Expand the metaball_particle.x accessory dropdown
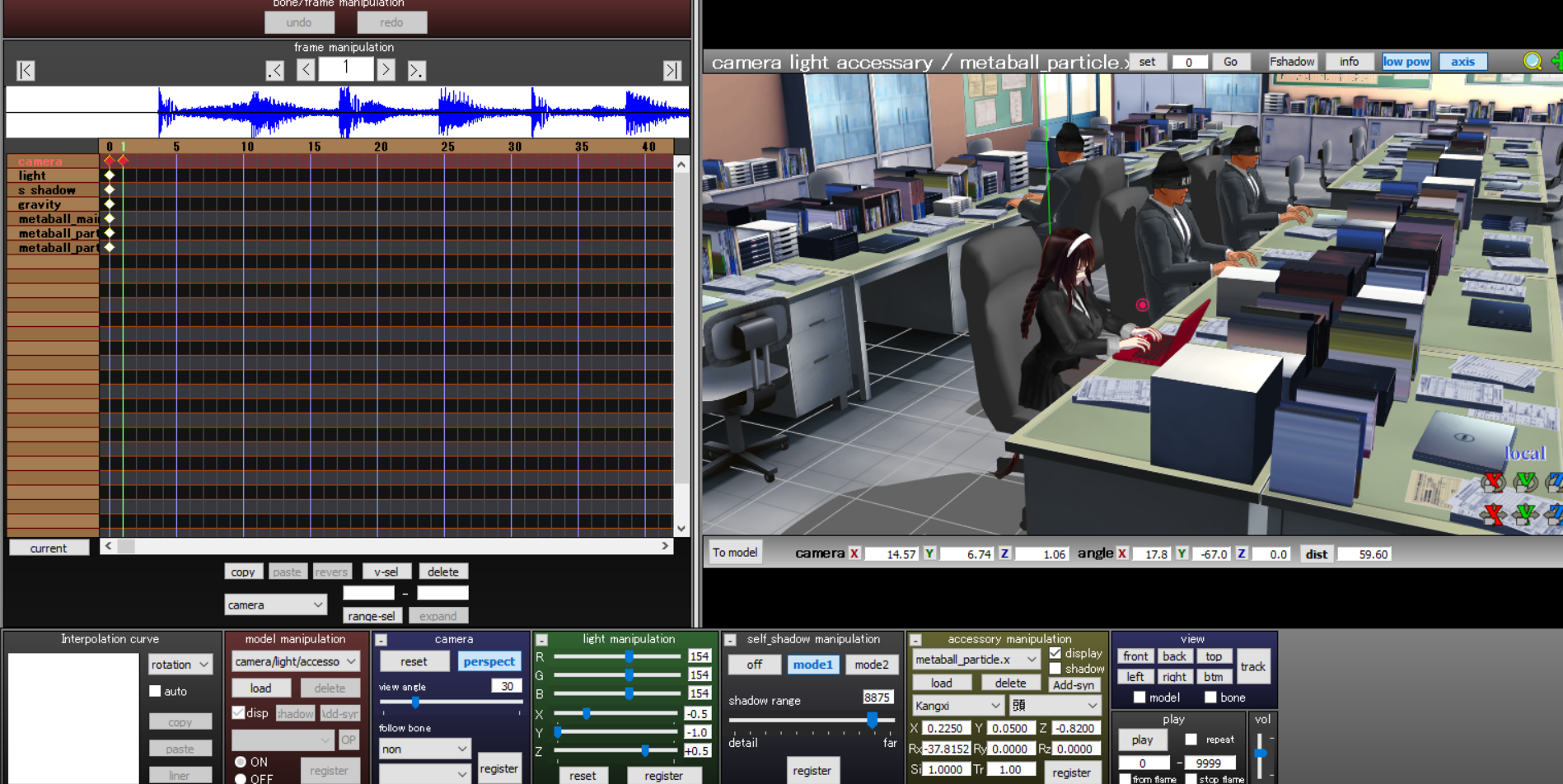This screenshot has height=784, width=1563. (976, 660)
